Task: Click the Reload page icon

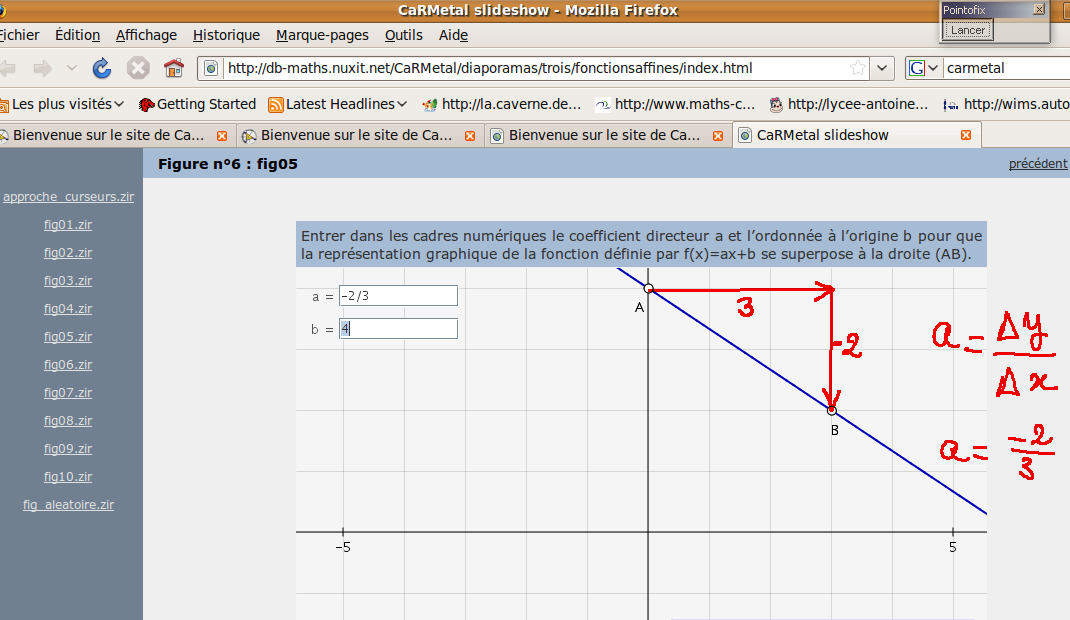Action: pos(102,68)
